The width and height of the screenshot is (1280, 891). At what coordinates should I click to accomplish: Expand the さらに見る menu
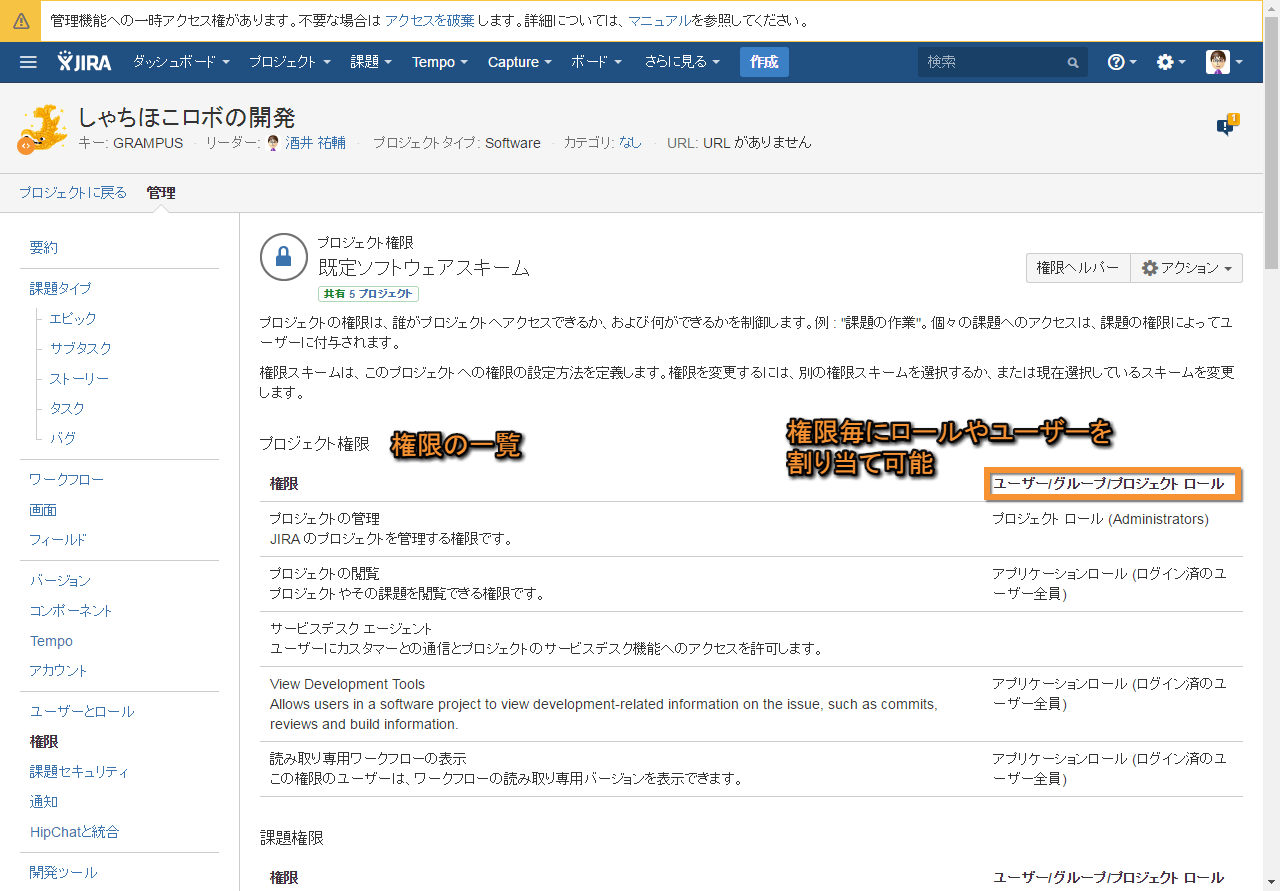682,62
